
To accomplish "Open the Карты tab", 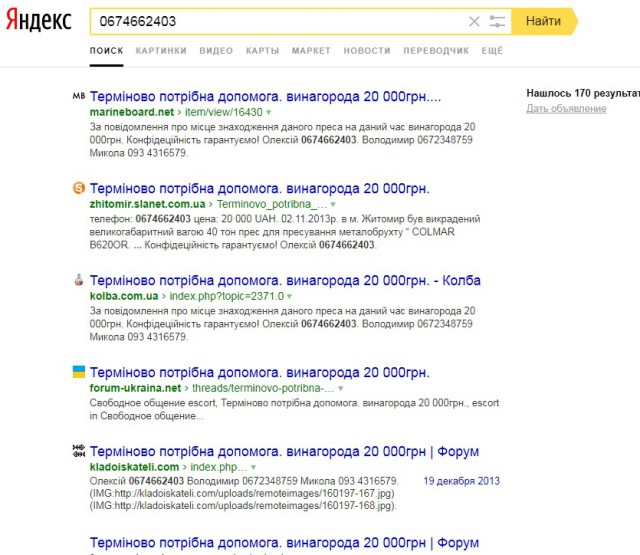I will [262, 51].
